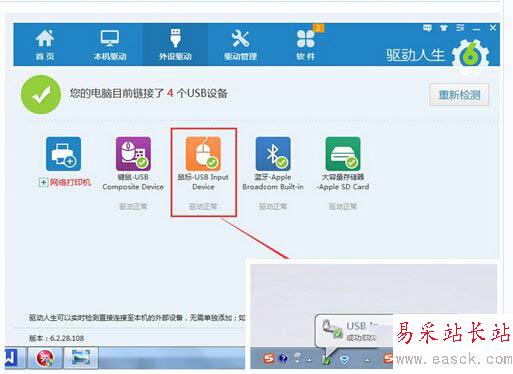Viewport: 513px width, 374px height.
Task: Open the 驱动管理 tab
Action: pos(240,45)
